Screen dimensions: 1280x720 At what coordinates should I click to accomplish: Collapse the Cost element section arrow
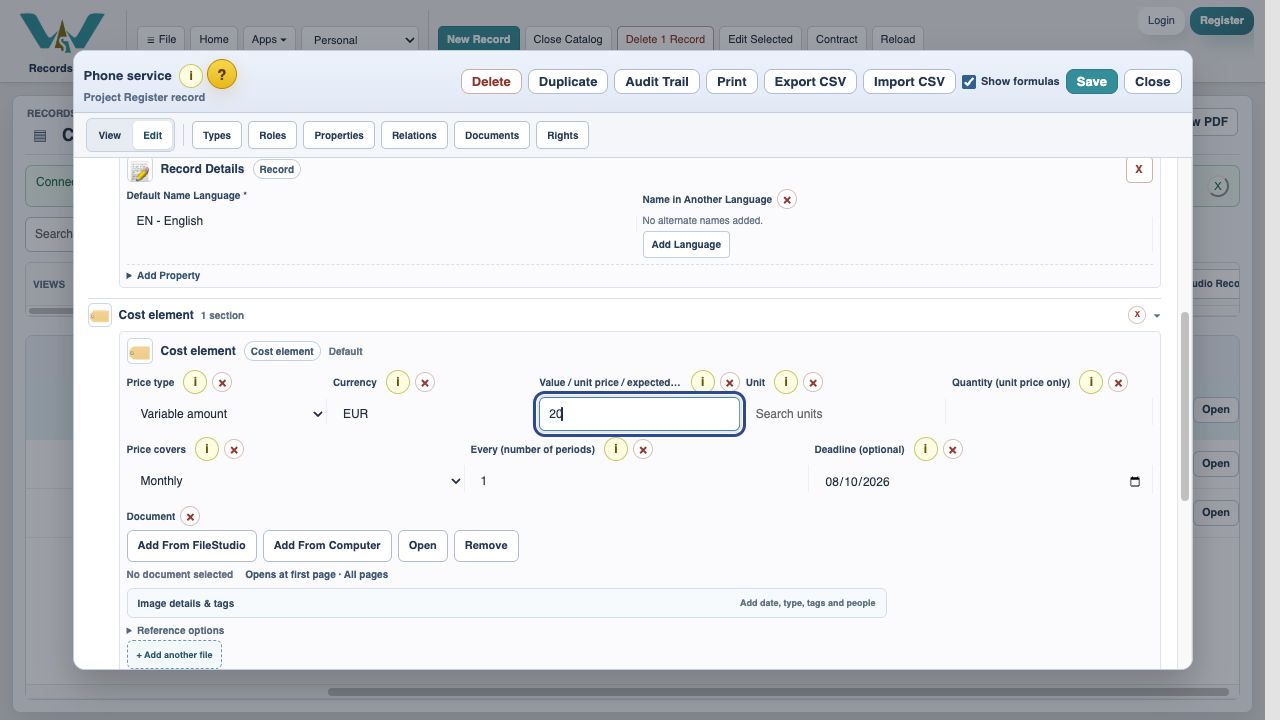(x=1157, y=316)
